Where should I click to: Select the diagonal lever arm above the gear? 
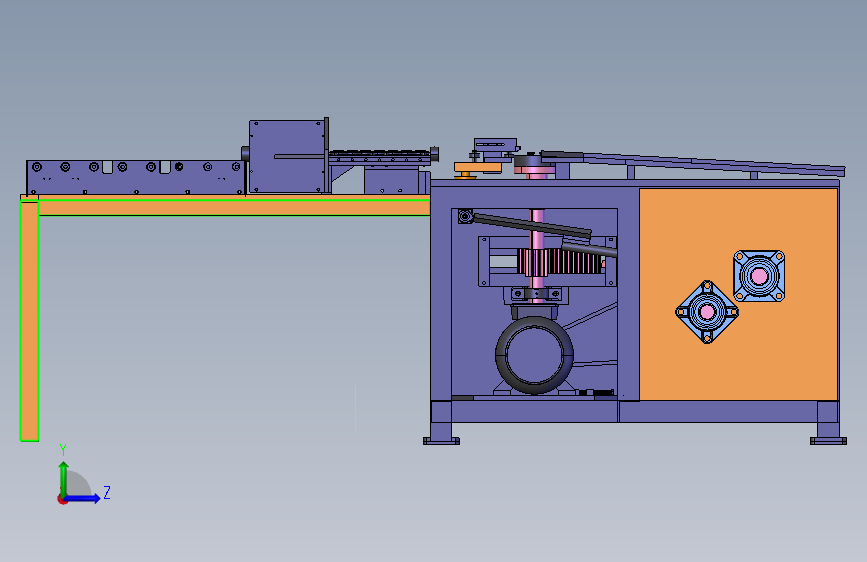[x=532, y=226]
